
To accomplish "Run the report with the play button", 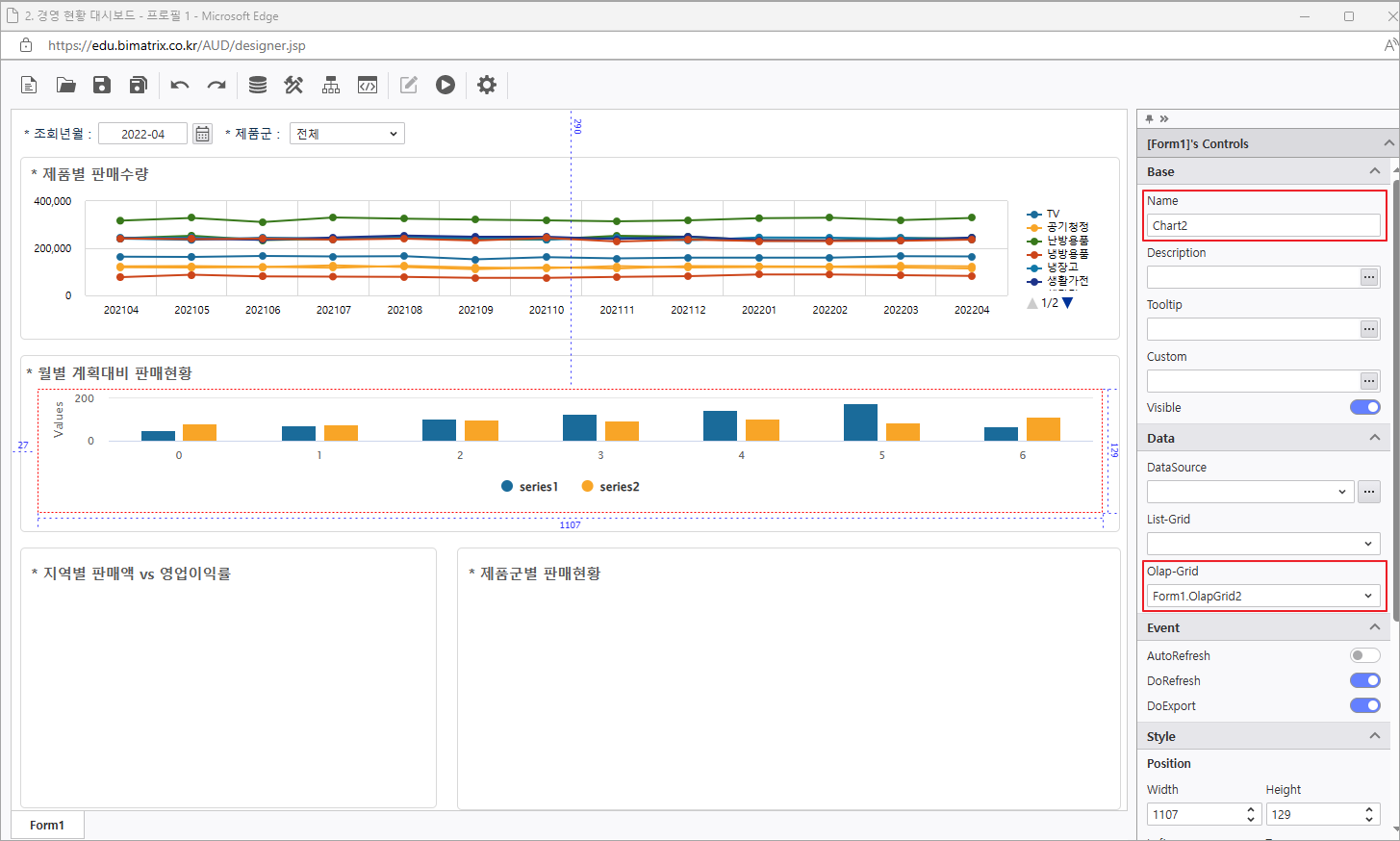I will click(445, 85).
